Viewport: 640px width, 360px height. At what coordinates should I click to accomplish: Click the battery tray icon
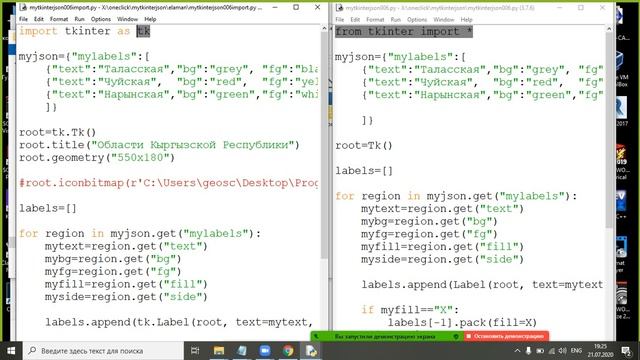540,351
